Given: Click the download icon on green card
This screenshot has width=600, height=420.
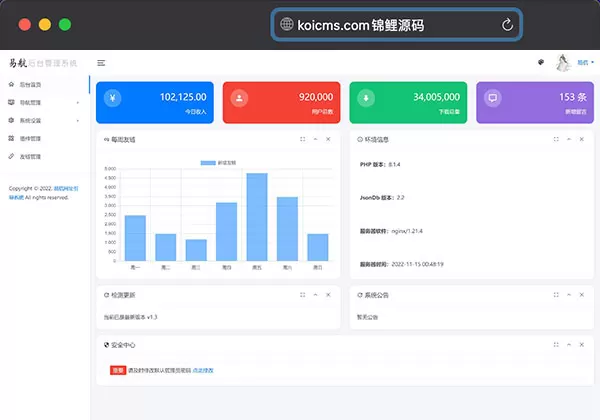Looking at the screenshot, I should point(366,98).
